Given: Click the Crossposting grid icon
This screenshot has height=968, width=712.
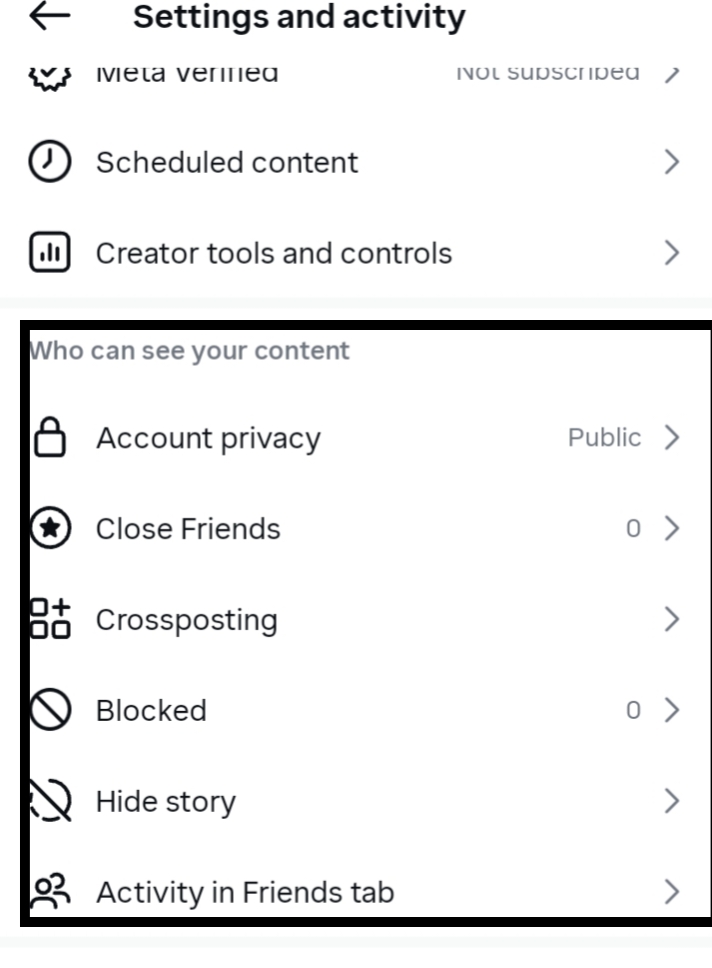Looking at the screenshot, I should point(51,620).
